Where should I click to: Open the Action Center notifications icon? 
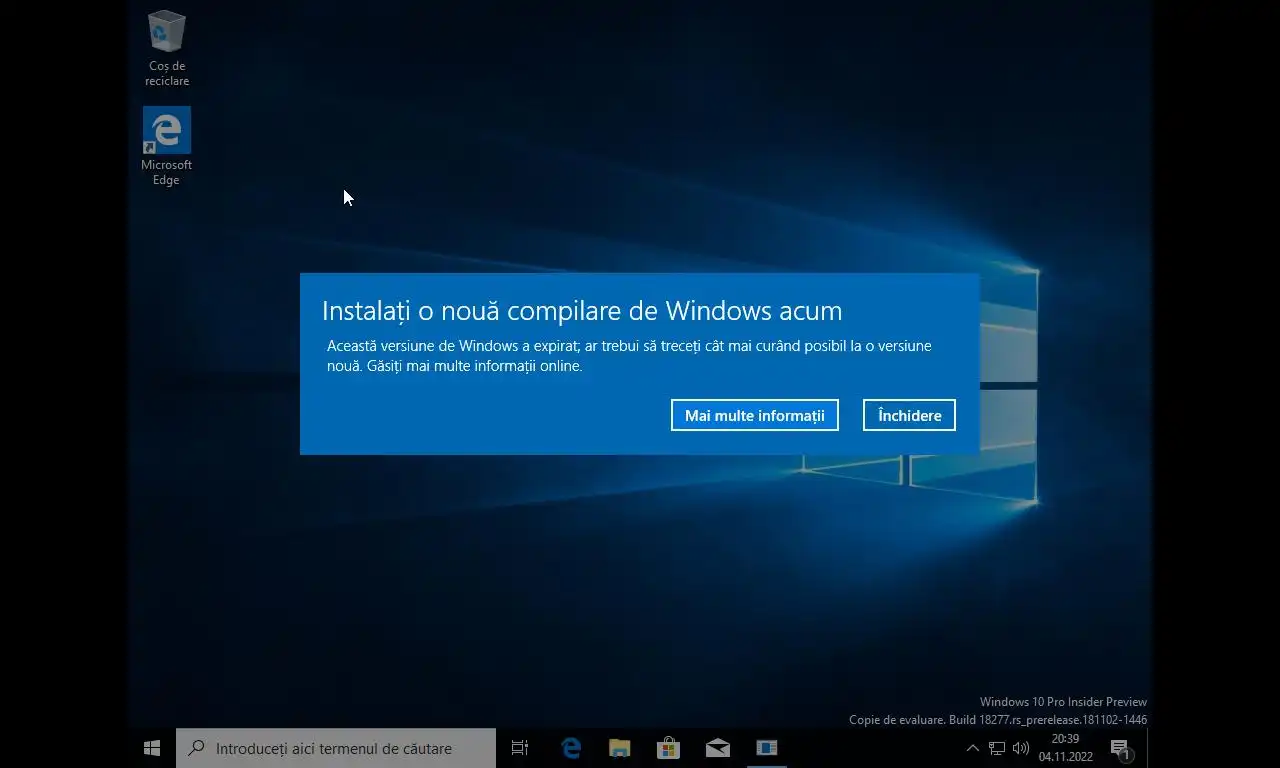(1121, 748)
